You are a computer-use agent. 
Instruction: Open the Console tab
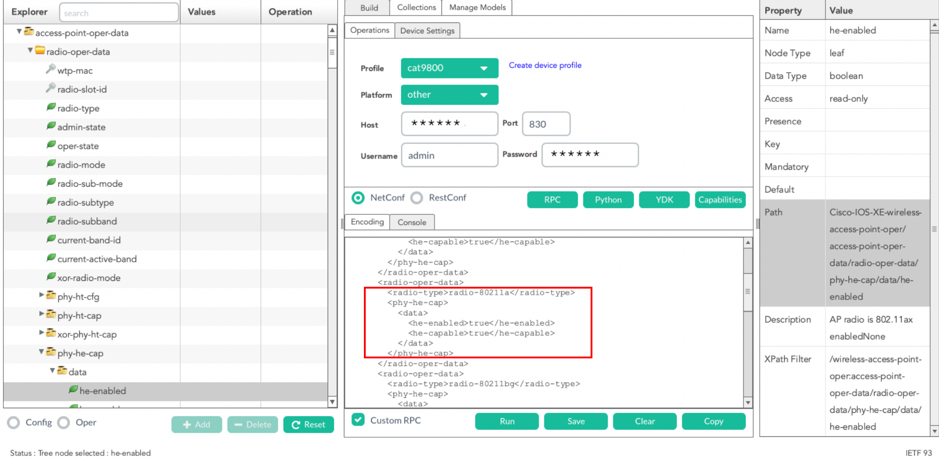coord(412,222)
